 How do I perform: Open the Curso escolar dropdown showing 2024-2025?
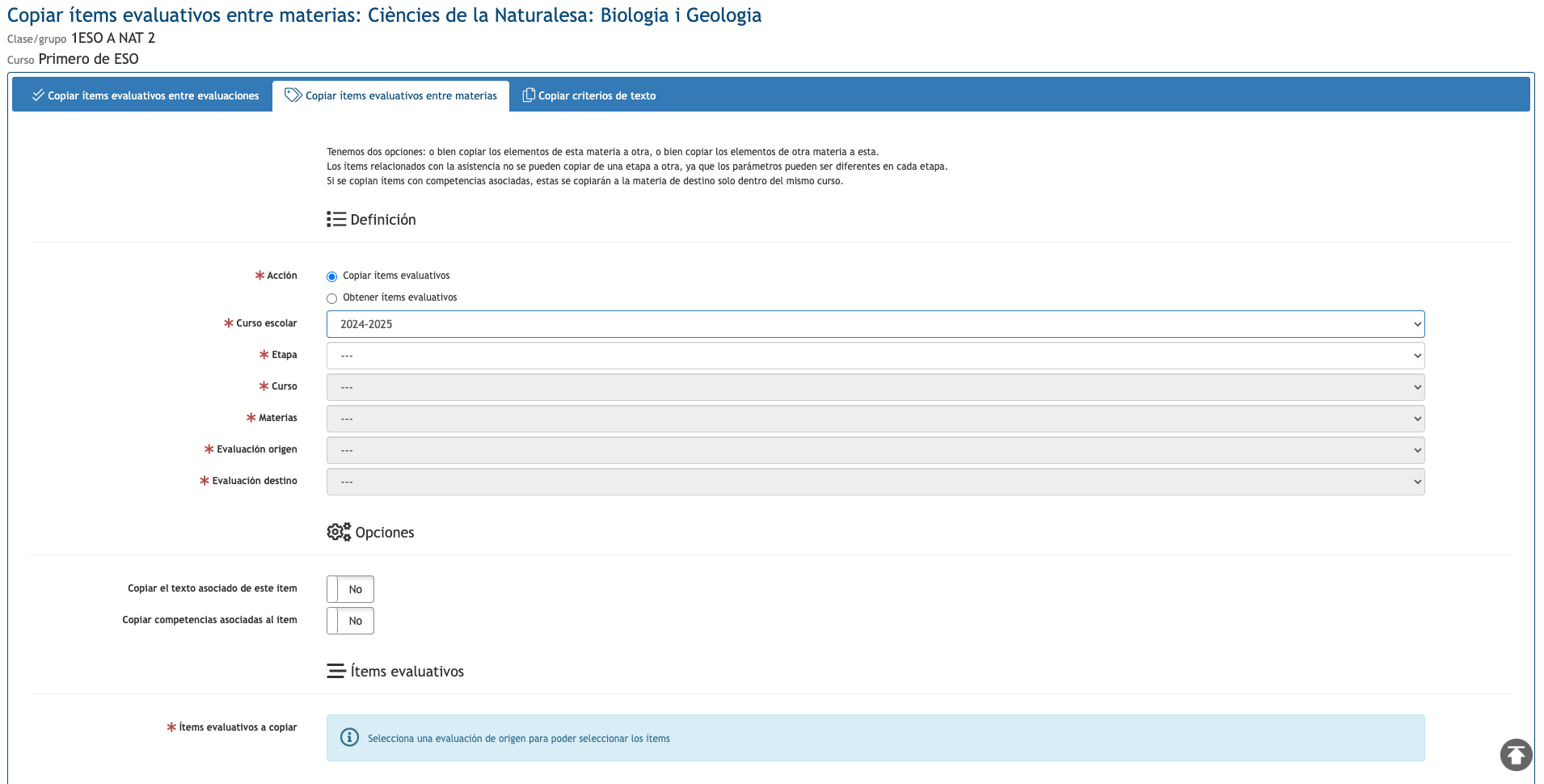pos(875,324)
